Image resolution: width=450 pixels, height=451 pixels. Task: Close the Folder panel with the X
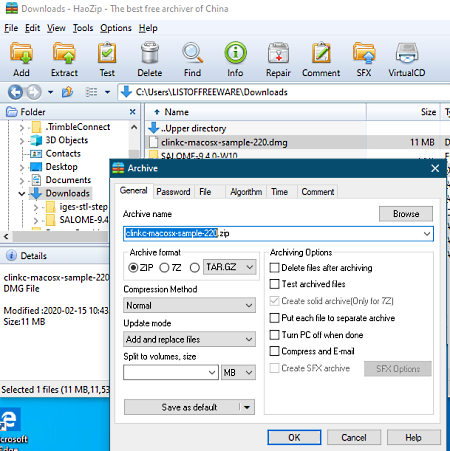(x=133, y=112)
